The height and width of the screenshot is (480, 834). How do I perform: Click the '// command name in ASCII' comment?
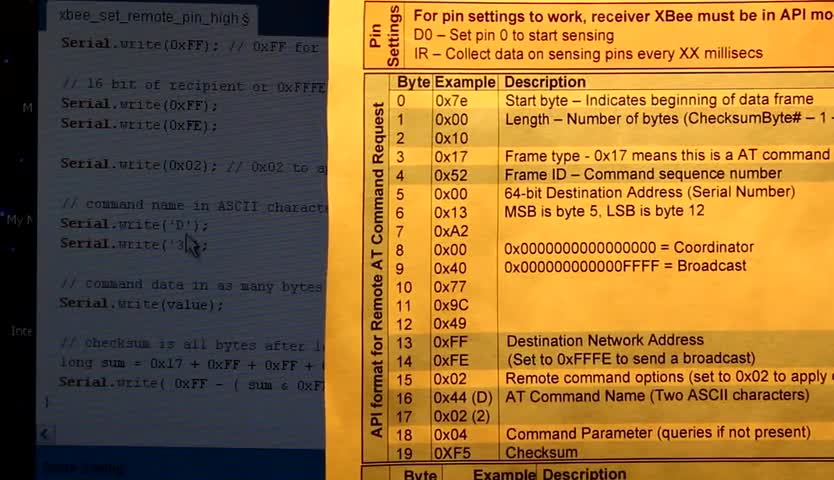(194, 205)
